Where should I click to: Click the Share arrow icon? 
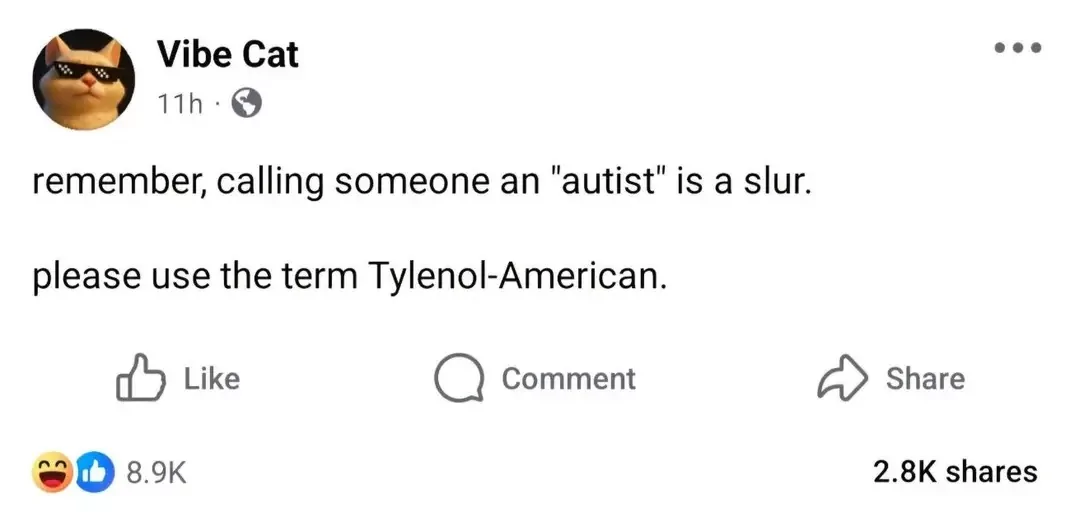pos(842,379)
